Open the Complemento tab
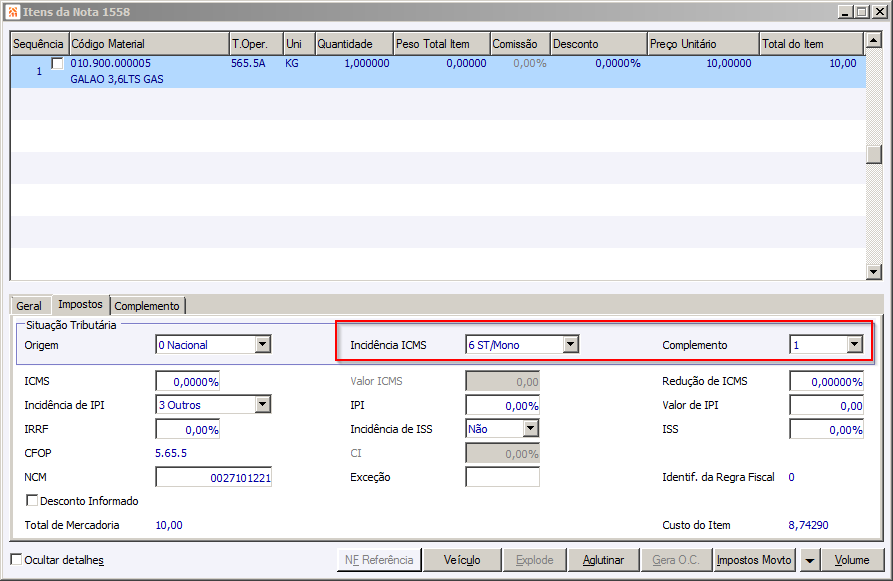Screen dimensions: 893x581 click(x=147, y=306)
